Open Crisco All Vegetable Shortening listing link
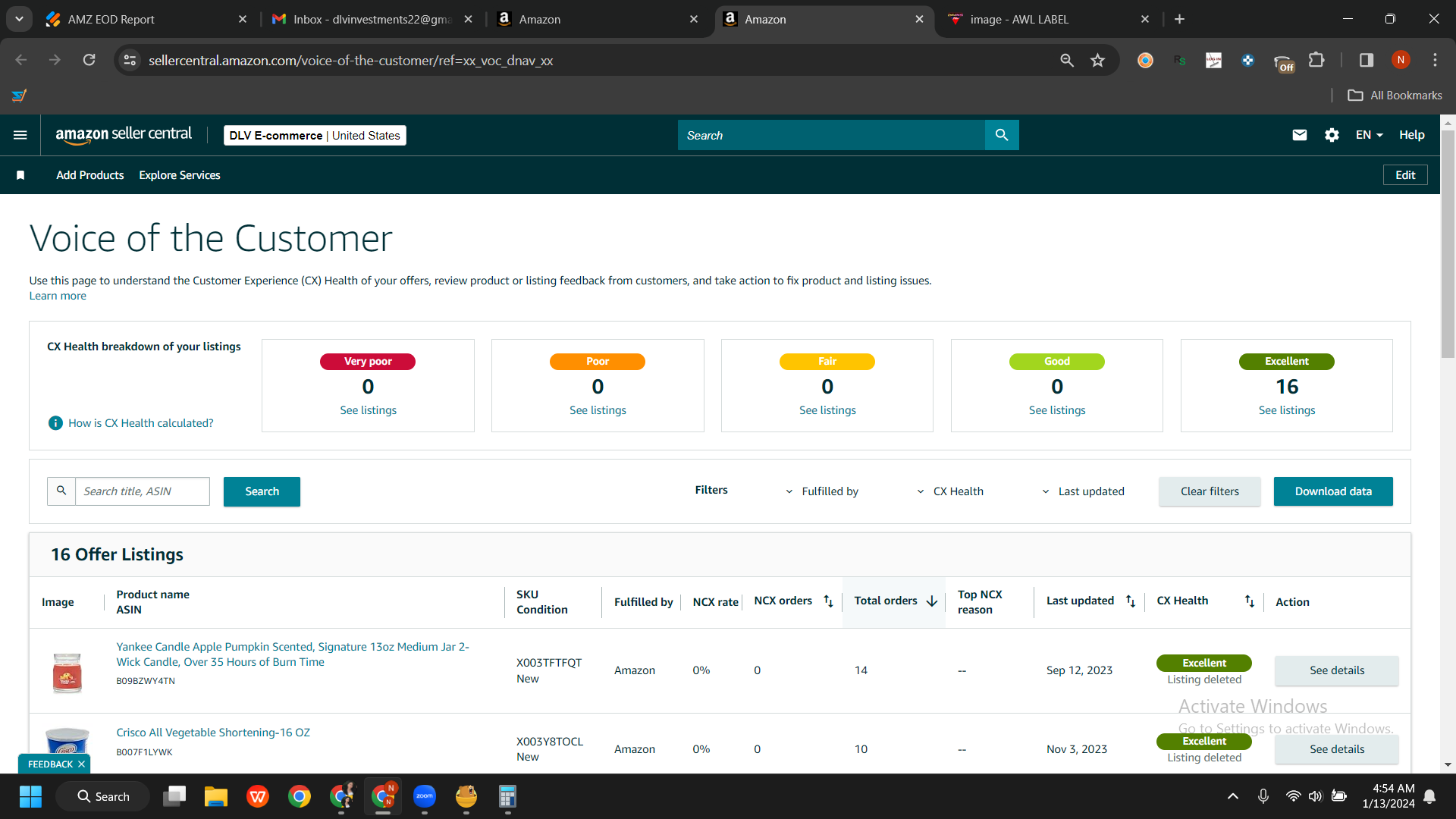Screen dimensions: 1456x819 pos(213,733)
